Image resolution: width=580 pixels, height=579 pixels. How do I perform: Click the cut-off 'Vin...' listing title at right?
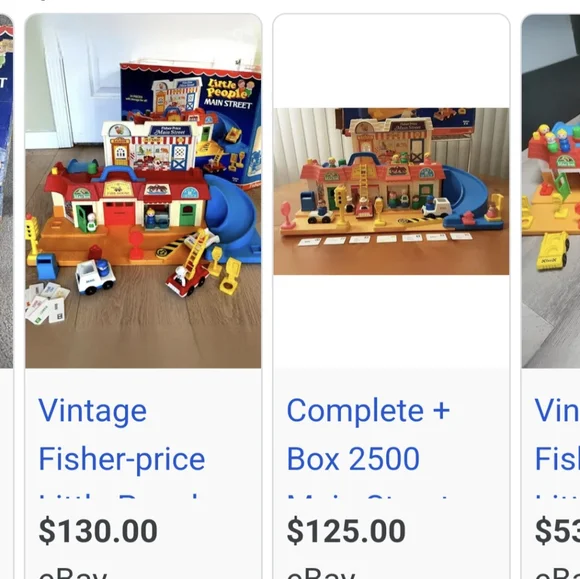(x=557, y=435)
